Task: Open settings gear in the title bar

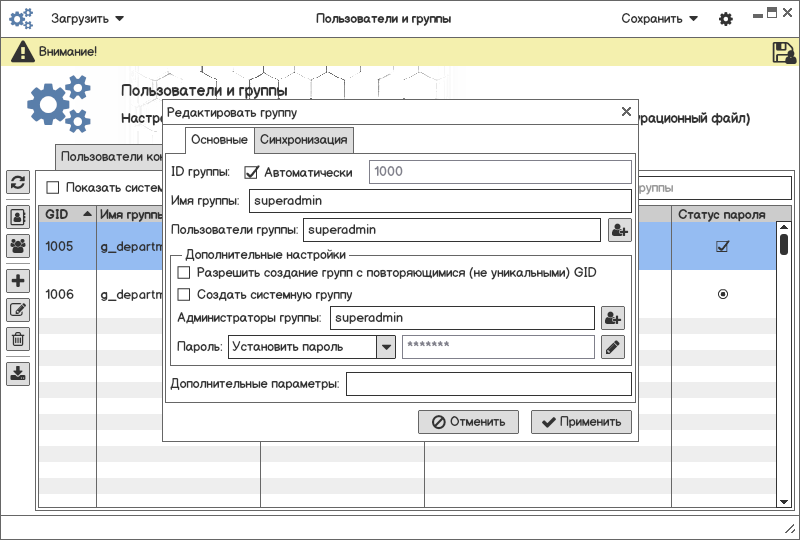Action: [726, 19]
